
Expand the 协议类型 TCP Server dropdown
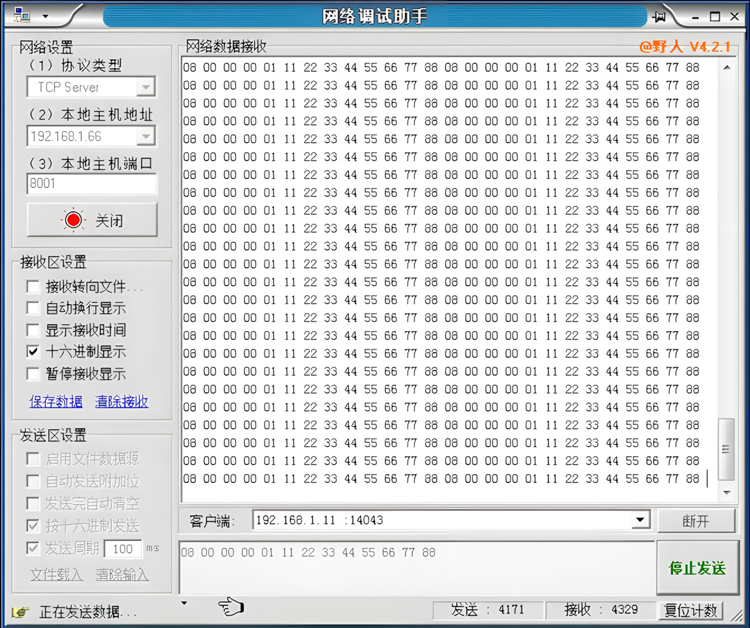[146, 88]
